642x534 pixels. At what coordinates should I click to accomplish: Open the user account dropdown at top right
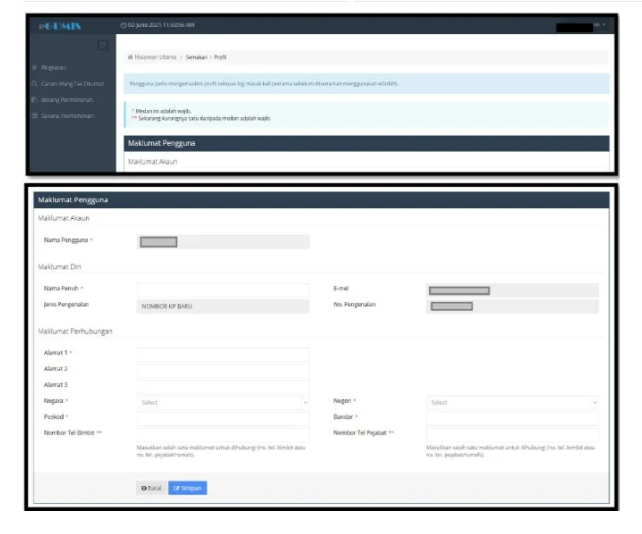click(x=581, y=26)
